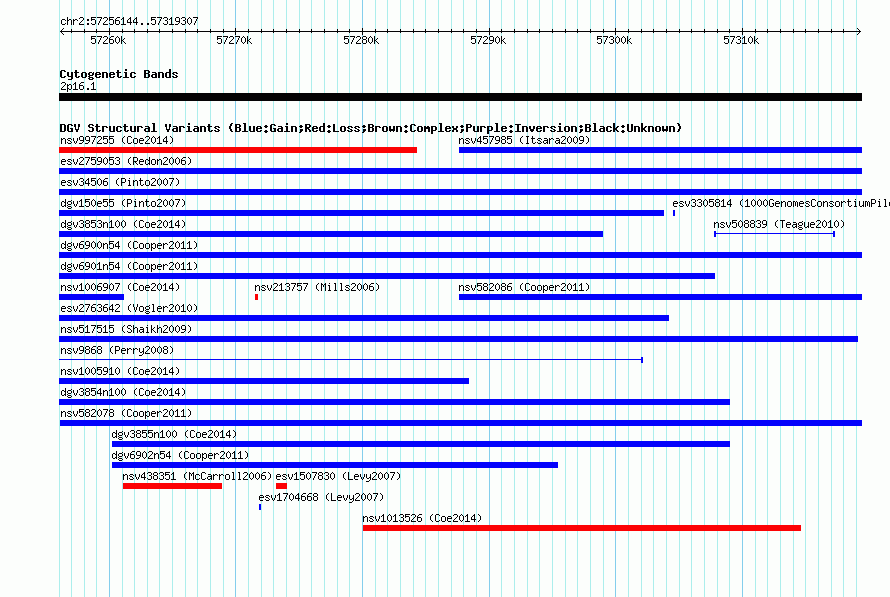The width and height of the screenshot is (890, 597).
Task: Select the esv2763642 (Vogler2010) label
Action: (129, 308)
